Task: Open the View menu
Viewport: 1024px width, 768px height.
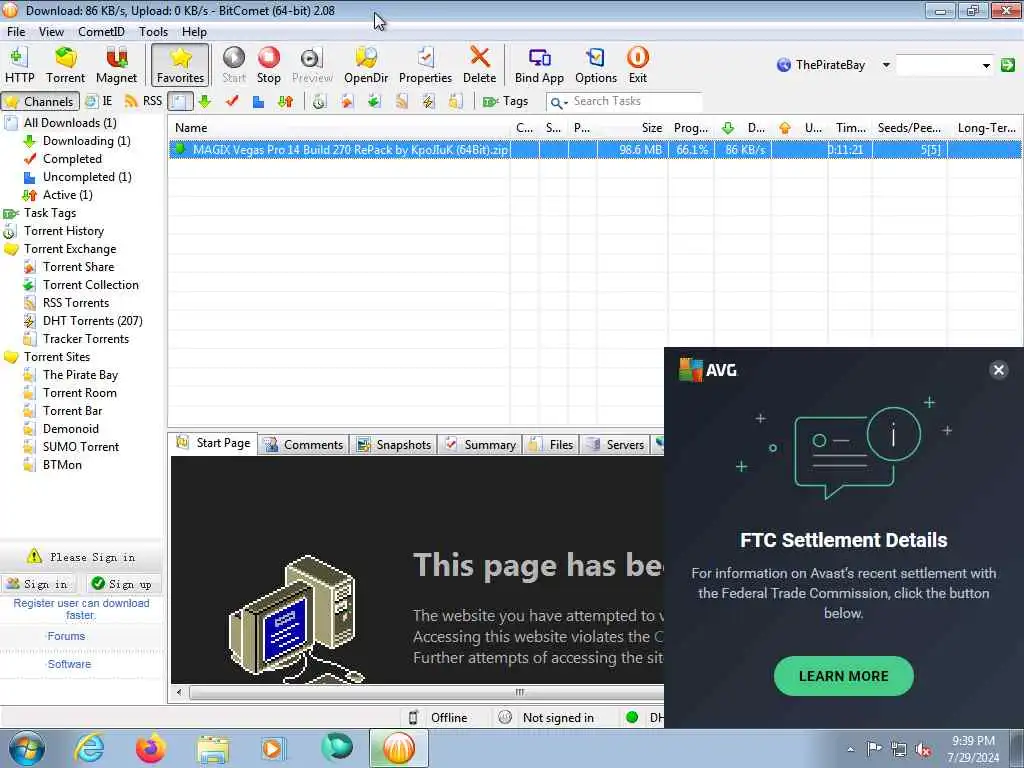Action: tap(51, 31)
